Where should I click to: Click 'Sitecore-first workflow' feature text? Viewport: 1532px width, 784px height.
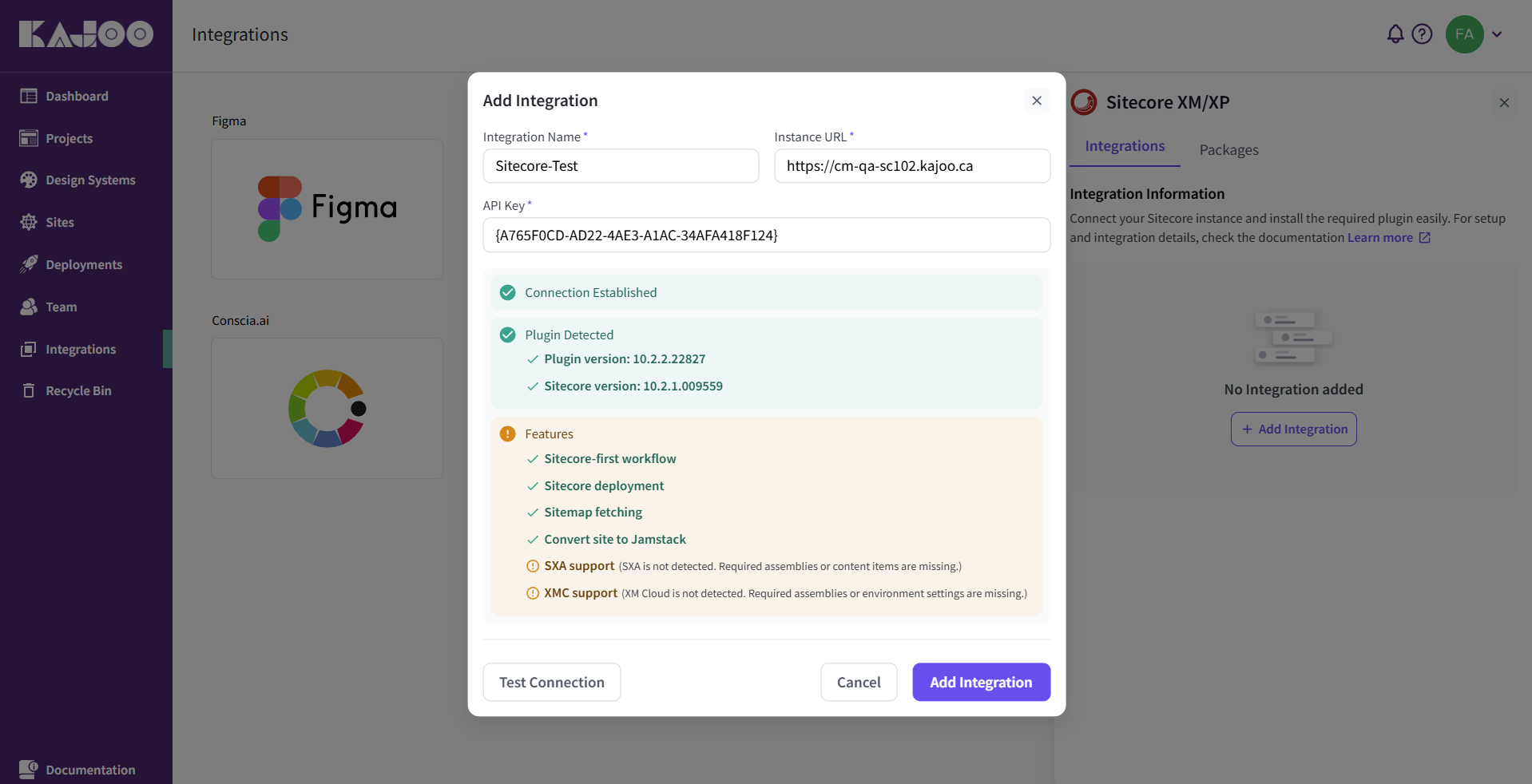click(610, 459)
